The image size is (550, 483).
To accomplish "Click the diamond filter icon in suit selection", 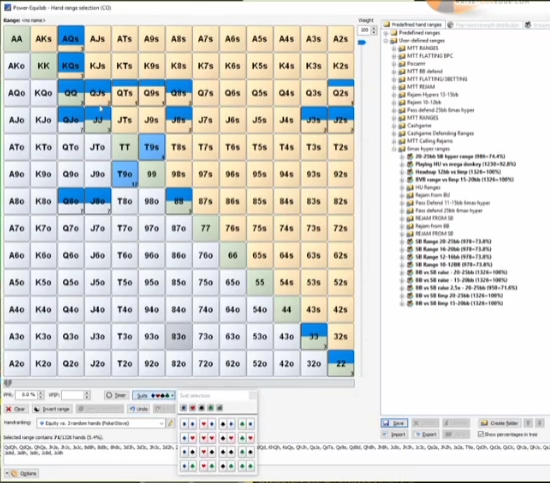I will 183,408.
